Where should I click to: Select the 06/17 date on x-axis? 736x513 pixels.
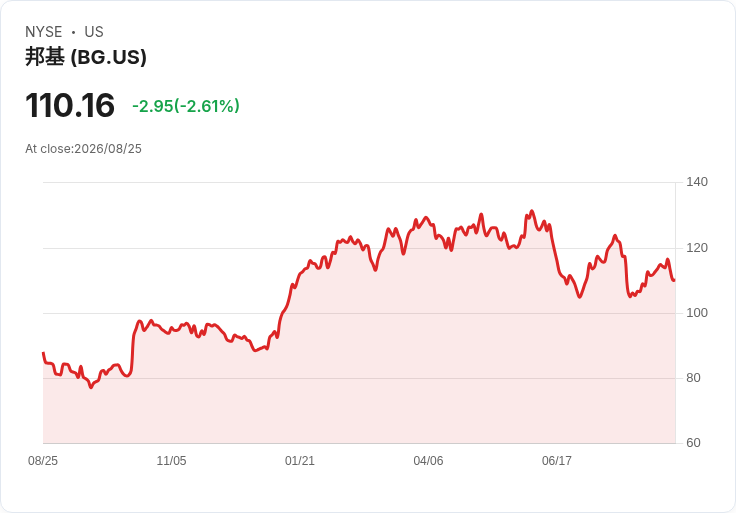[557, 461]
